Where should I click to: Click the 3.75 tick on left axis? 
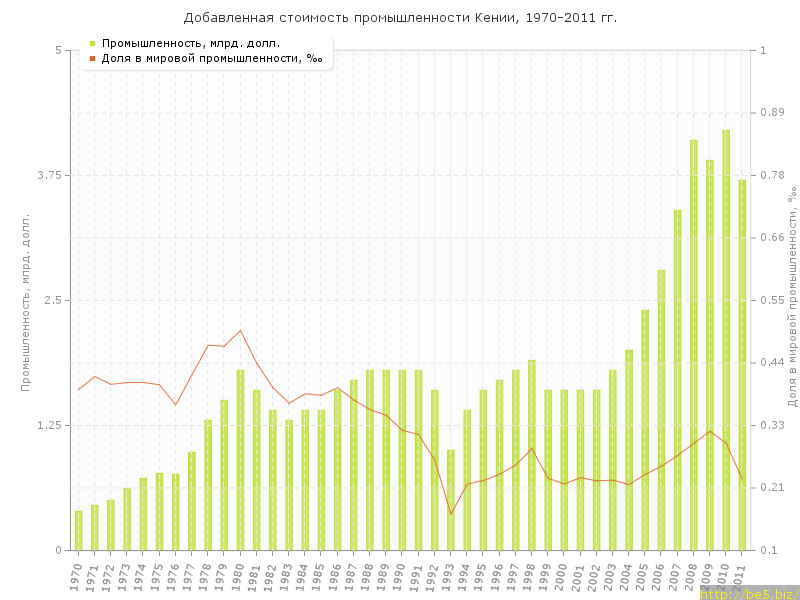tap(48, 175)
